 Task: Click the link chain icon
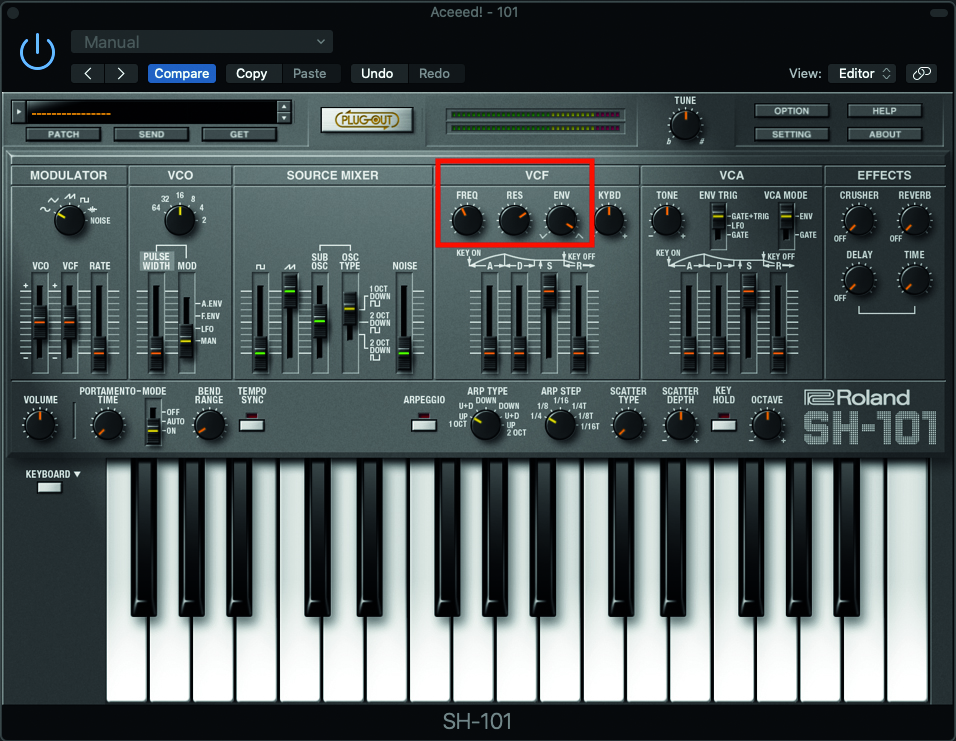coord(921,74)
